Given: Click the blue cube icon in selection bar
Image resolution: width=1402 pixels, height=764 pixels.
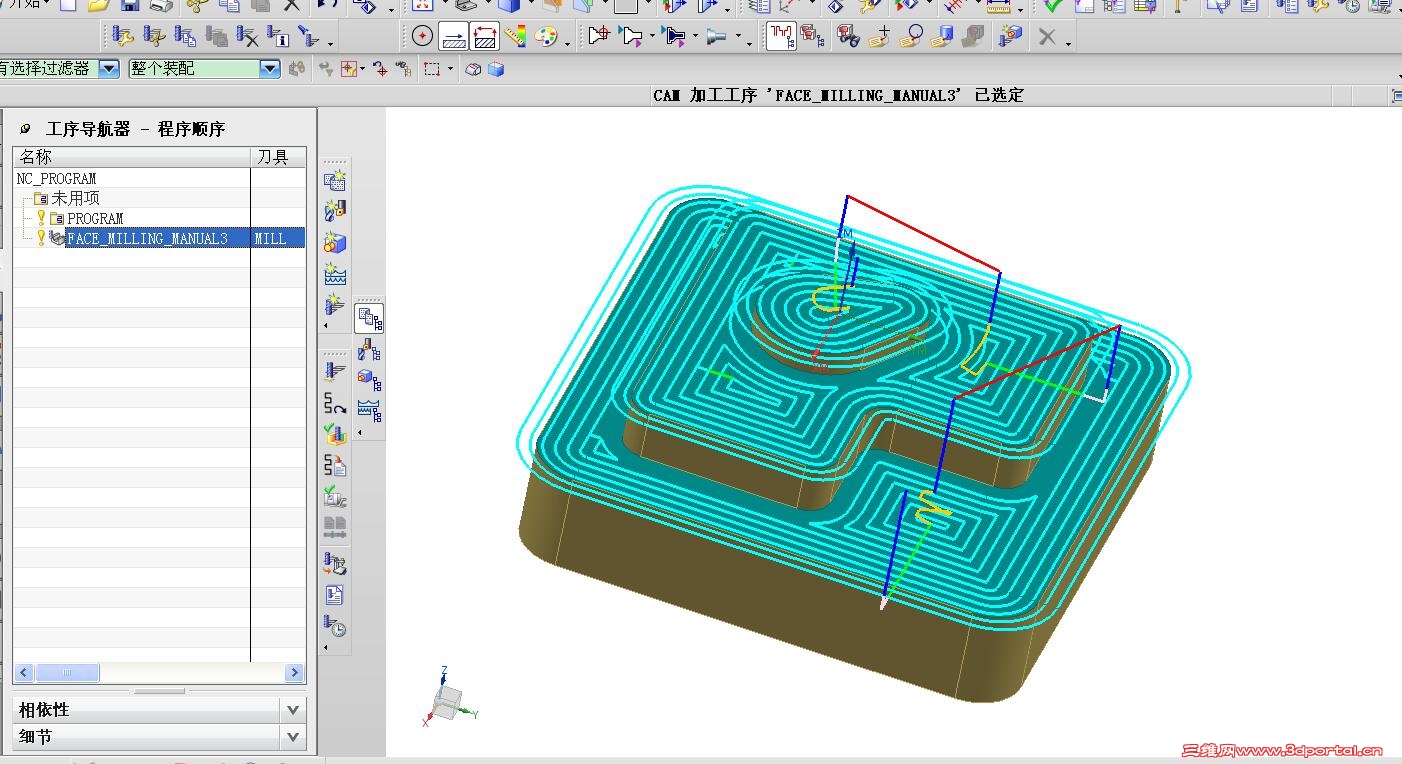Looking at the screenshot, I should (496, 69).
